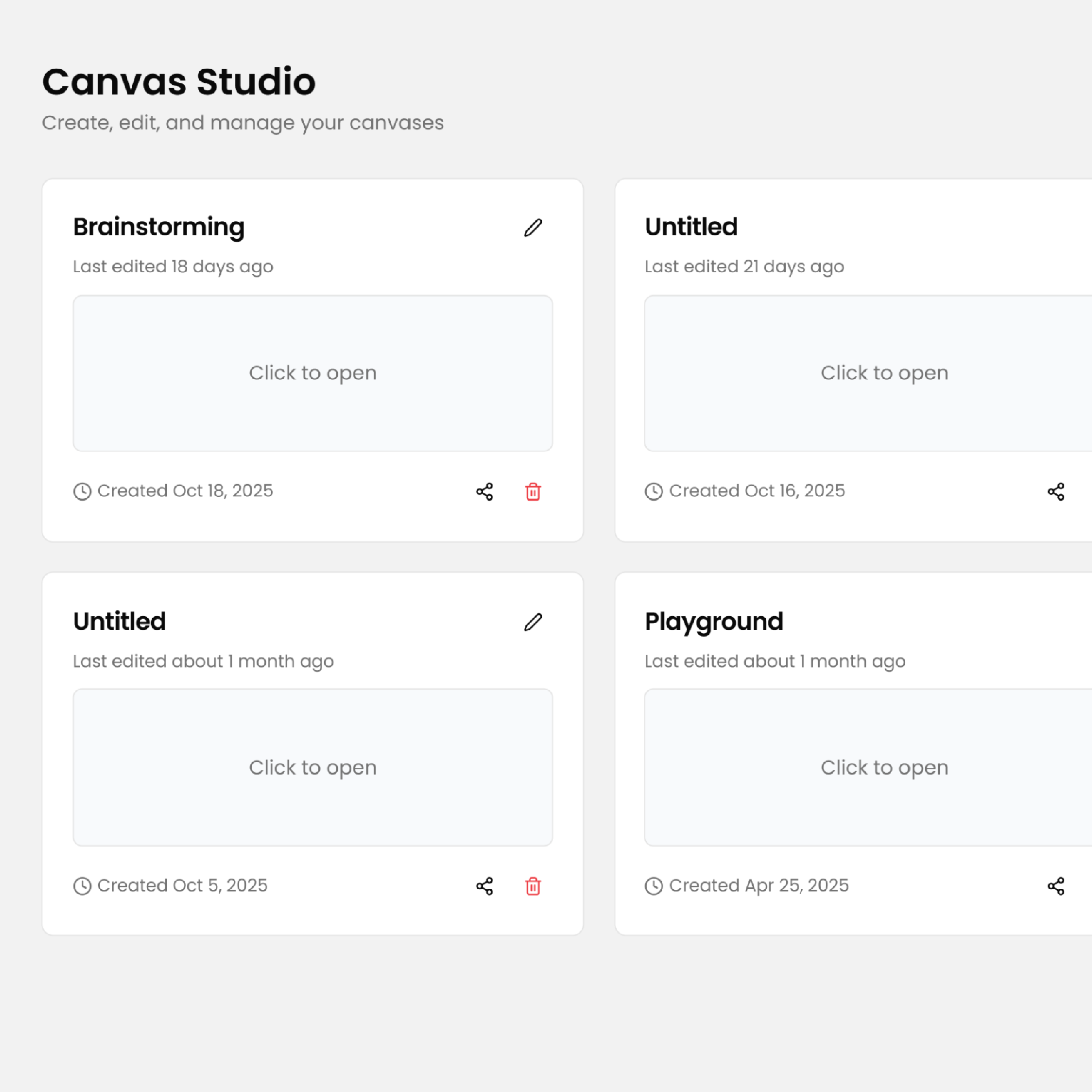Rename the Brainstorming canvas via pencil icon
1092x1092 pixels.
pyautogui.click(x=532, y=228)
